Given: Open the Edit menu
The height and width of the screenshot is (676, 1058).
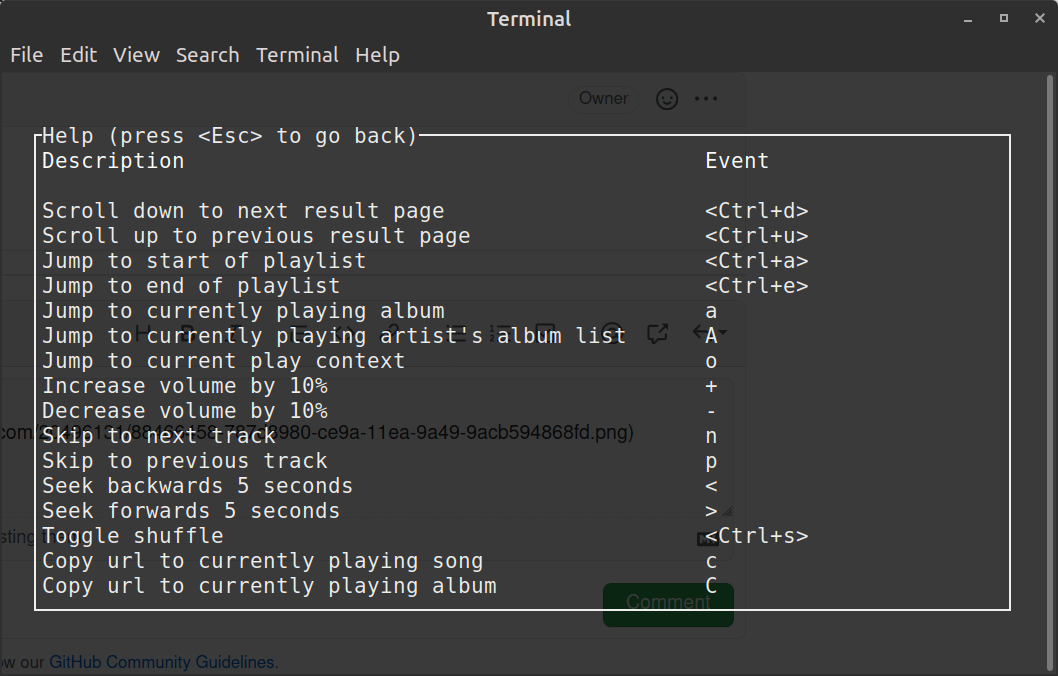Looking at the screenshot, I should click(78, 55).
